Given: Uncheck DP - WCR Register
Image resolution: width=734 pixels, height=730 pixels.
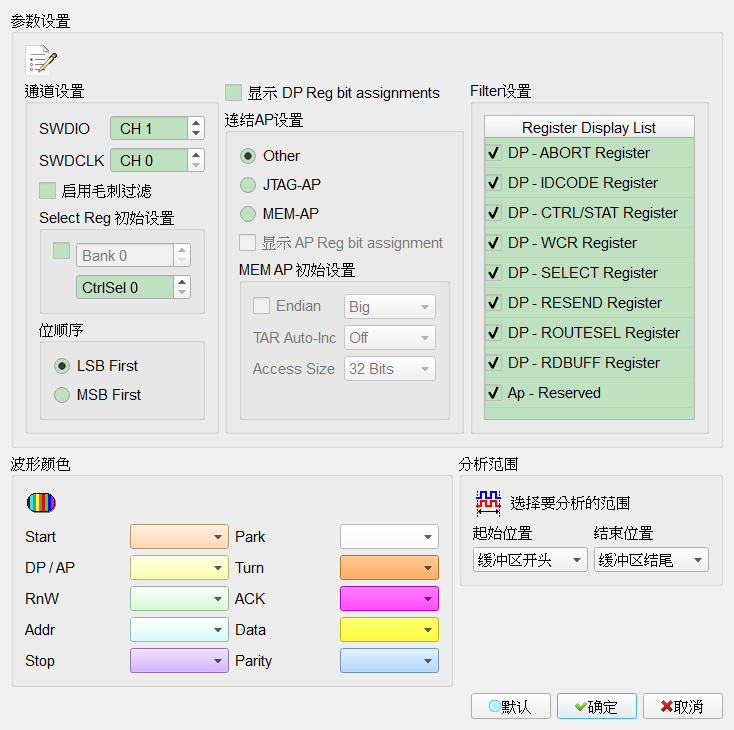Looking at the screenshot, I should pyautogui.click(x=493, y=243).
